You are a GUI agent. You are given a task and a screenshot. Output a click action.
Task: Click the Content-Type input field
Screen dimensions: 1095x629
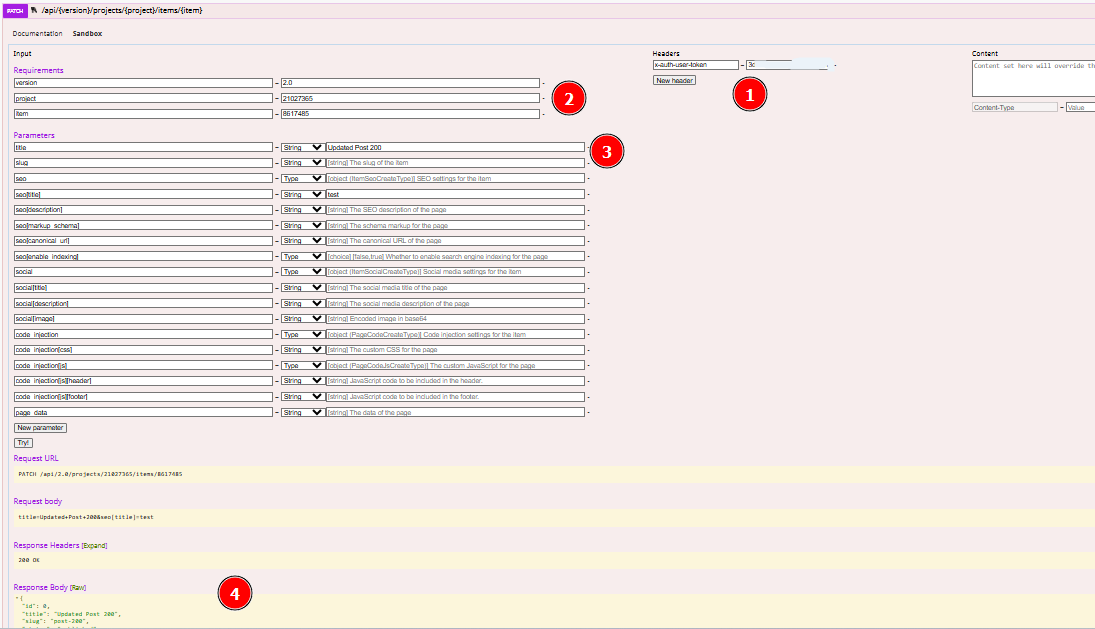(1015, 108)
